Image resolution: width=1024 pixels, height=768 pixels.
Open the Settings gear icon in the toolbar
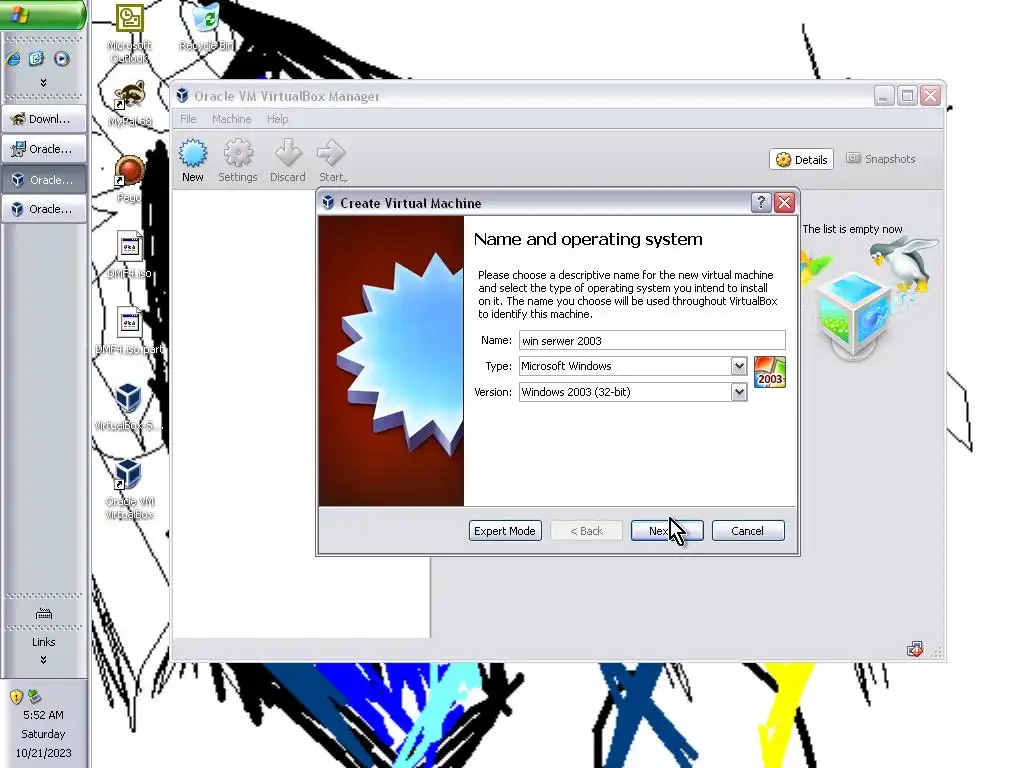[x=238, y=160]
